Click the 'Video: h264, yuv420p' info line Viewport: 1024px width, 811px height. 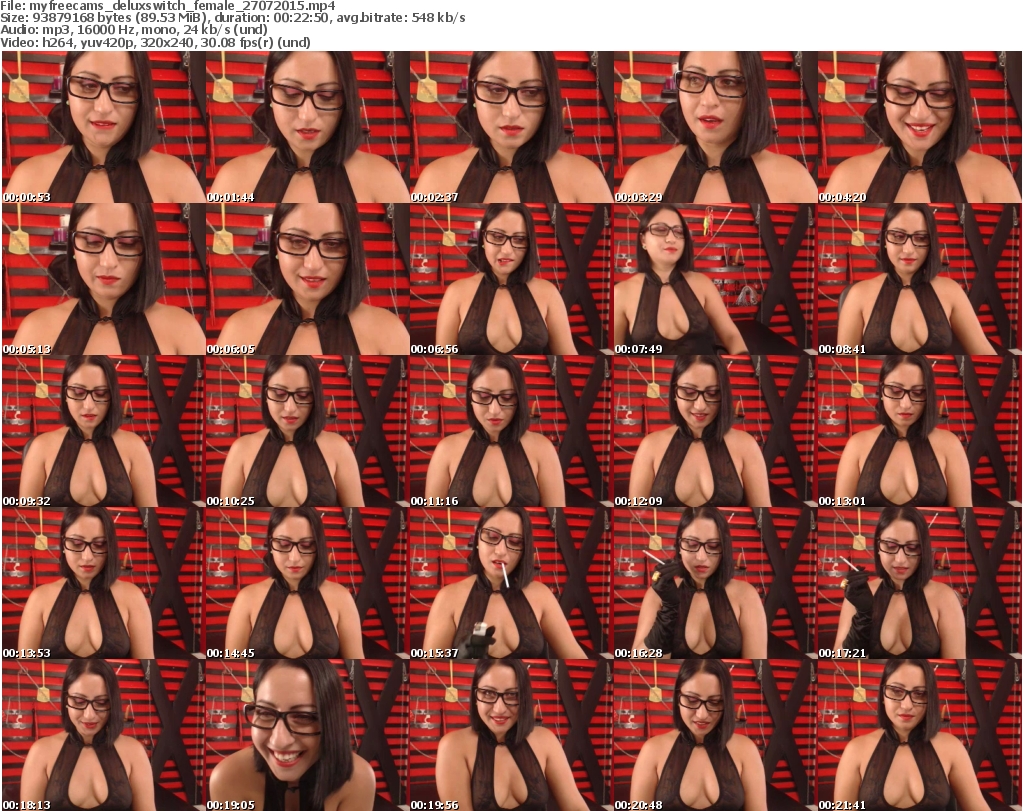pos(155,42)
